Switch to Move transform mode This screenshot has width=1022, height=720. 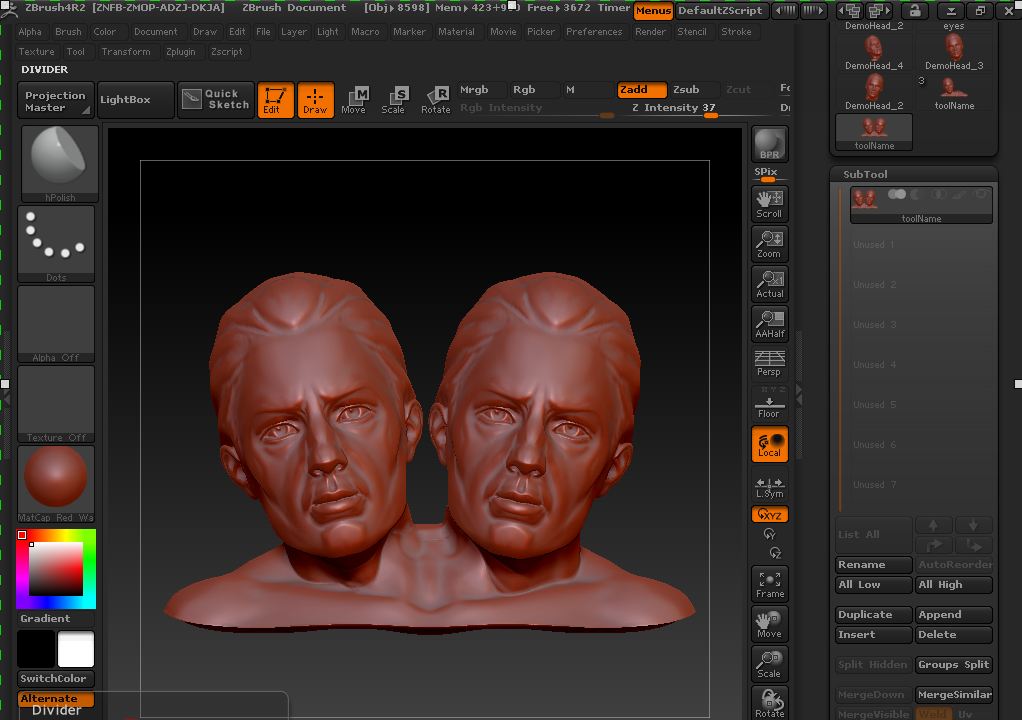[354, 99]
